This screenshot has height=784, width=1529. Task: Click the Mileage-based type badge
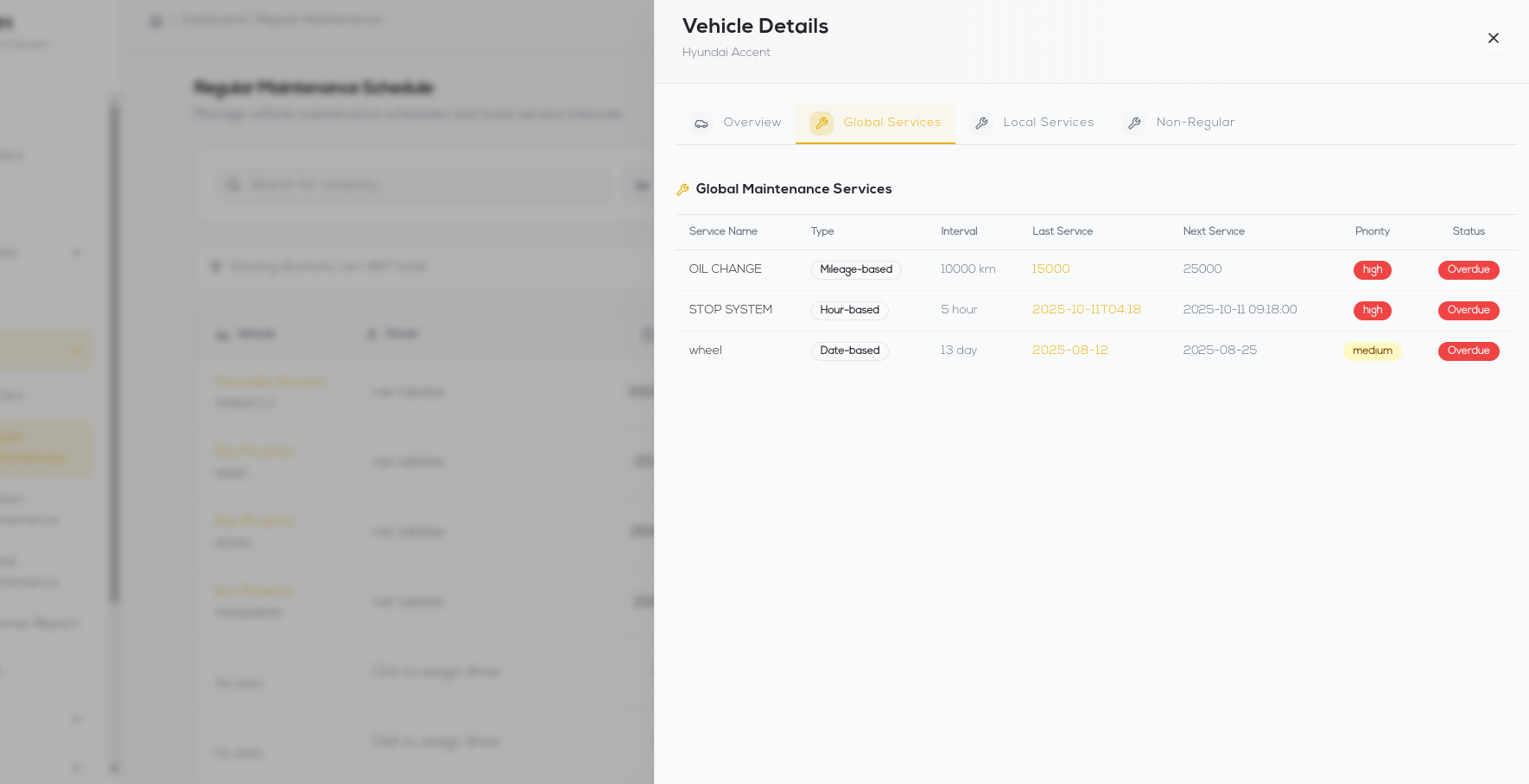point(855,269)
